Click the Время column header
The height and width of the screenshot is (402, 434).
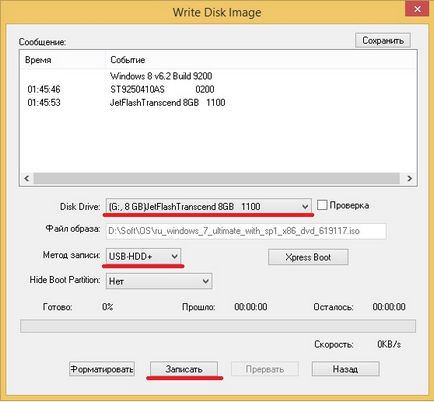point(63,60)
